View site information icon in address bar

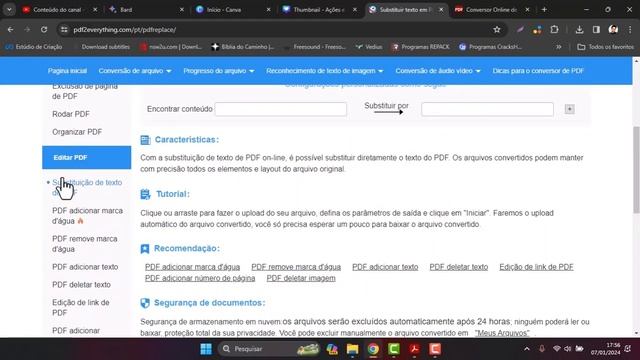(x=64, y=29)
